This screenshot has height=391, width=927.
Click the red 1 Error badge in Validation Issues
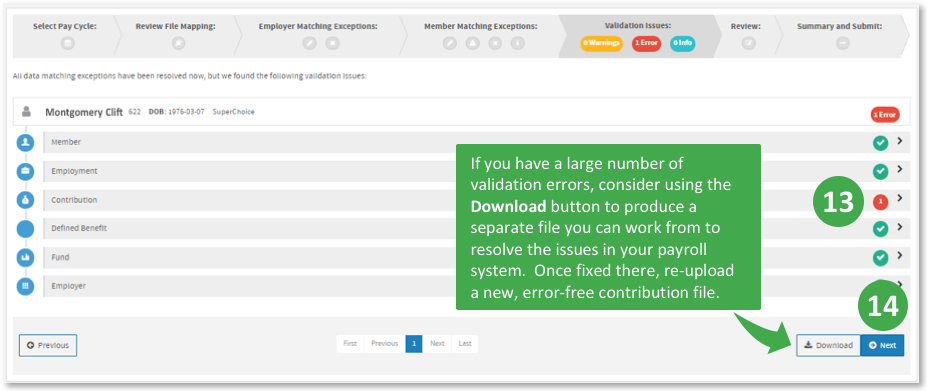(x=646, y=43)
